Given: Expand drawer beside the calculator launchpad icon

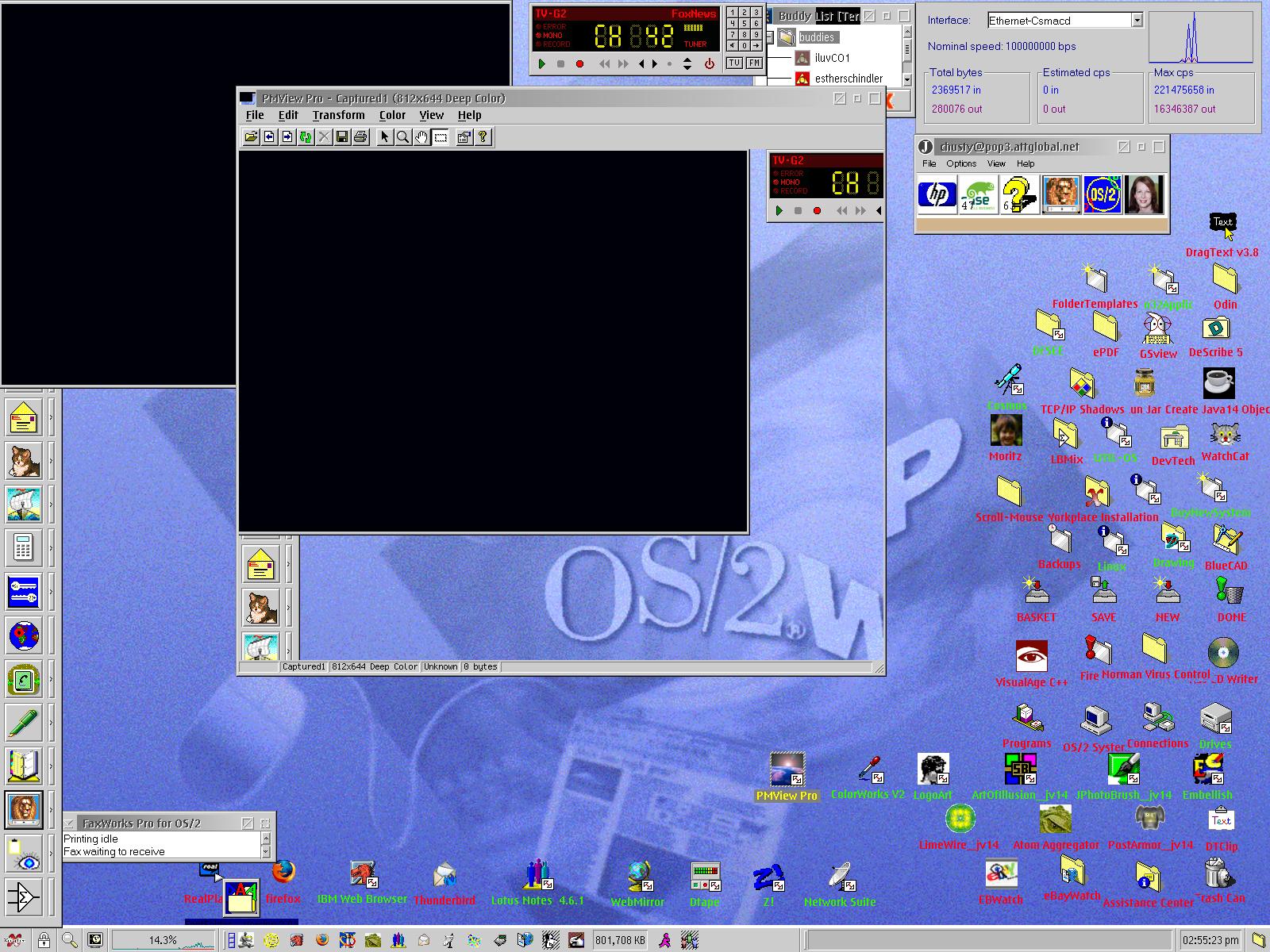Looking at the screenshot, I should click(x=51, y=547).
